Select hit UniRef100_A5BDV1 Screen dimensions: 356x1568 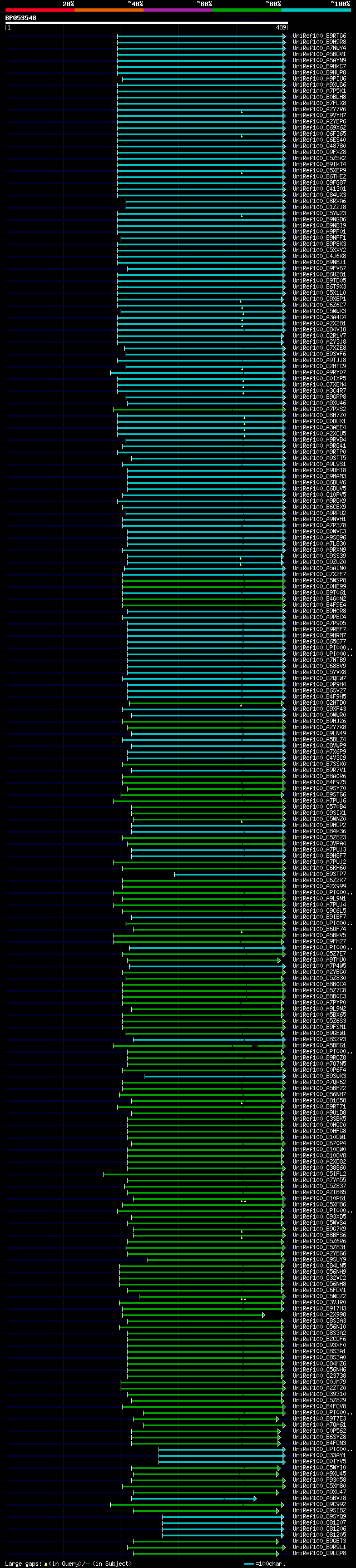tap(319, 54)
